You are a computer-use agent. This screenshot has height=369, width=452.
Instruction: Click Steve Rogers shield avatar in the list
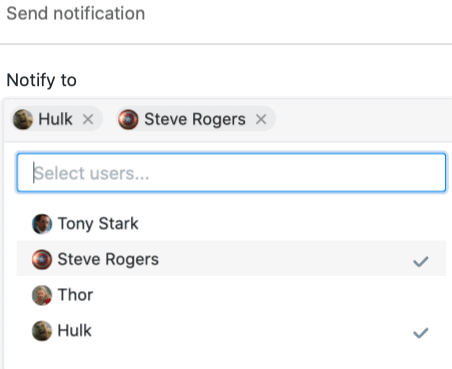42,259
